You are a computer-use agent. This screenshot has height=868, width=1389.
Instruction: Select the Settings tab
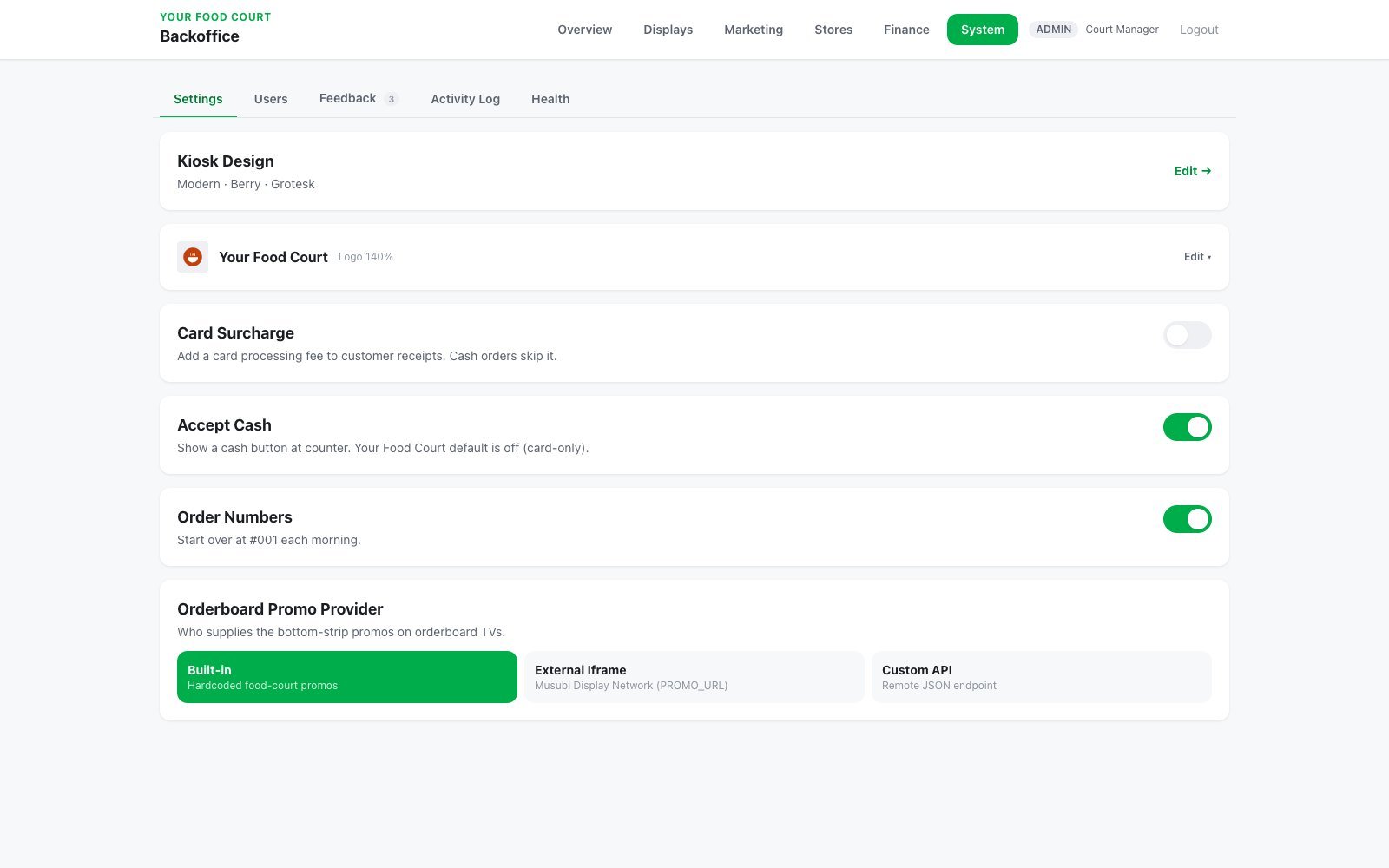pyautogui.click(x=198, y=99)
